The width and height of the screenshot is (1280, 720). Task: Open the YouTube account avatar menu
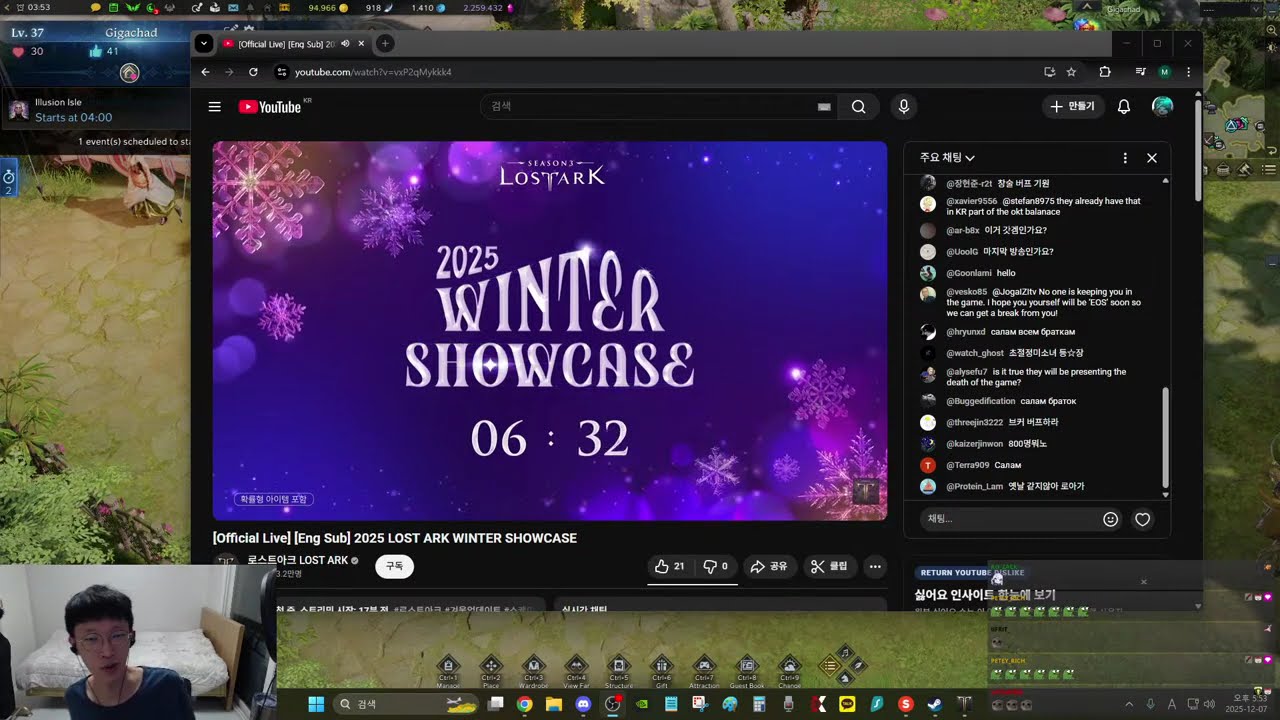click(1162, 107)
